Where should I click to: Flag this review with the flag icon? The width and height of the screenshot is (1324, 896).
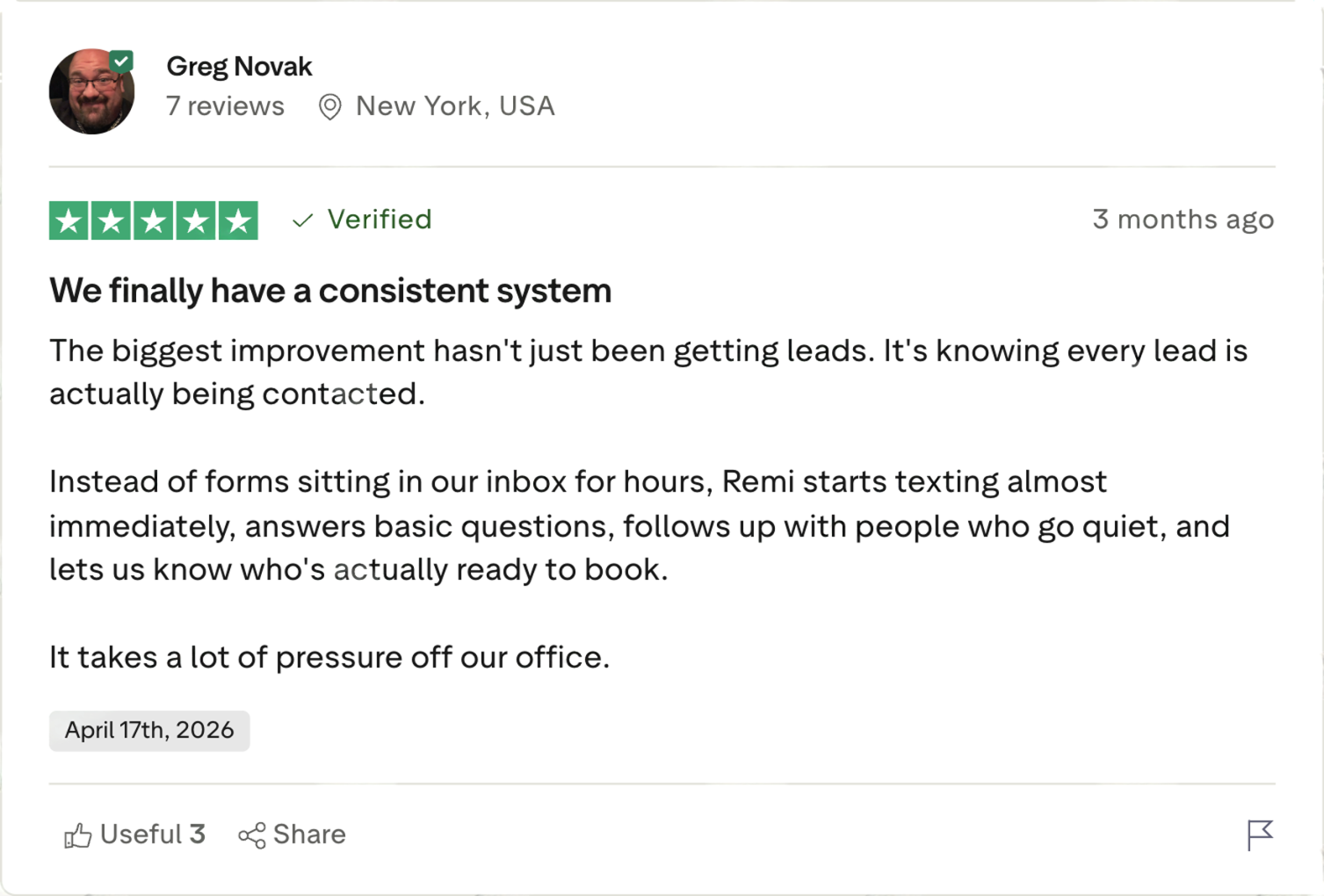(x=1260, y=835)
